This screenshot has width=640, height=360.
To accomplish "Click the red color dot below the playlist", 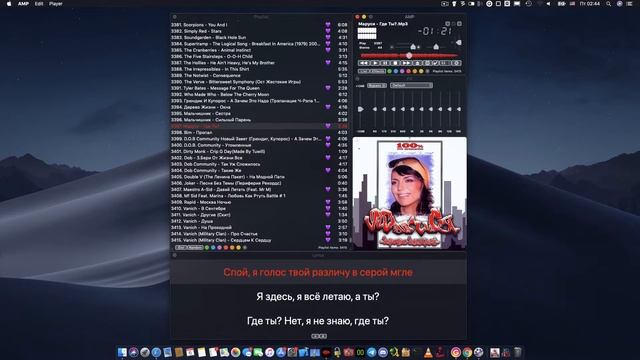I will (x=226, y=248).
